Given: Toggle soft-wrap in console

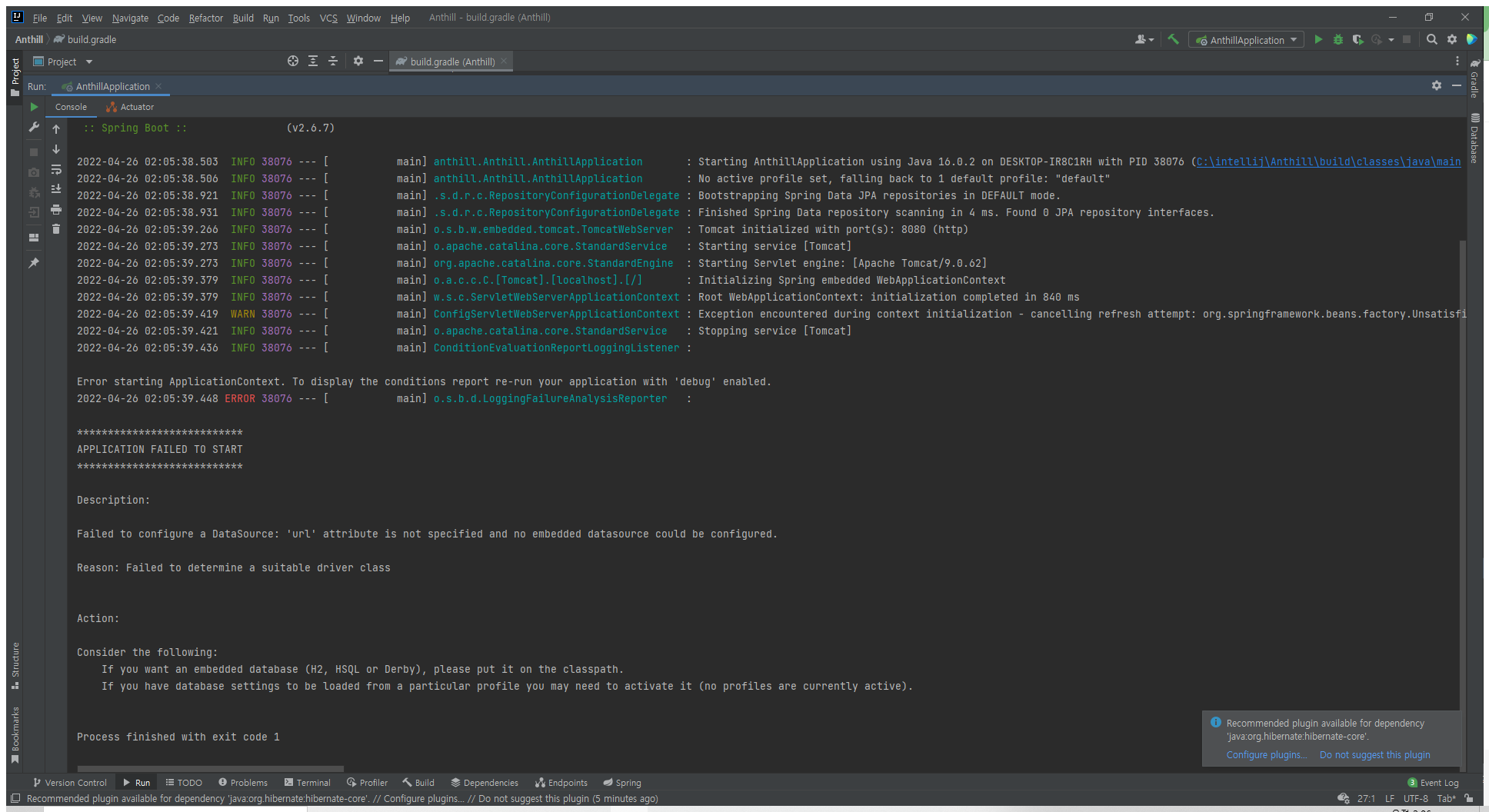Looking at the screenshot, I should pyautogui.click(x=56, y=169).
